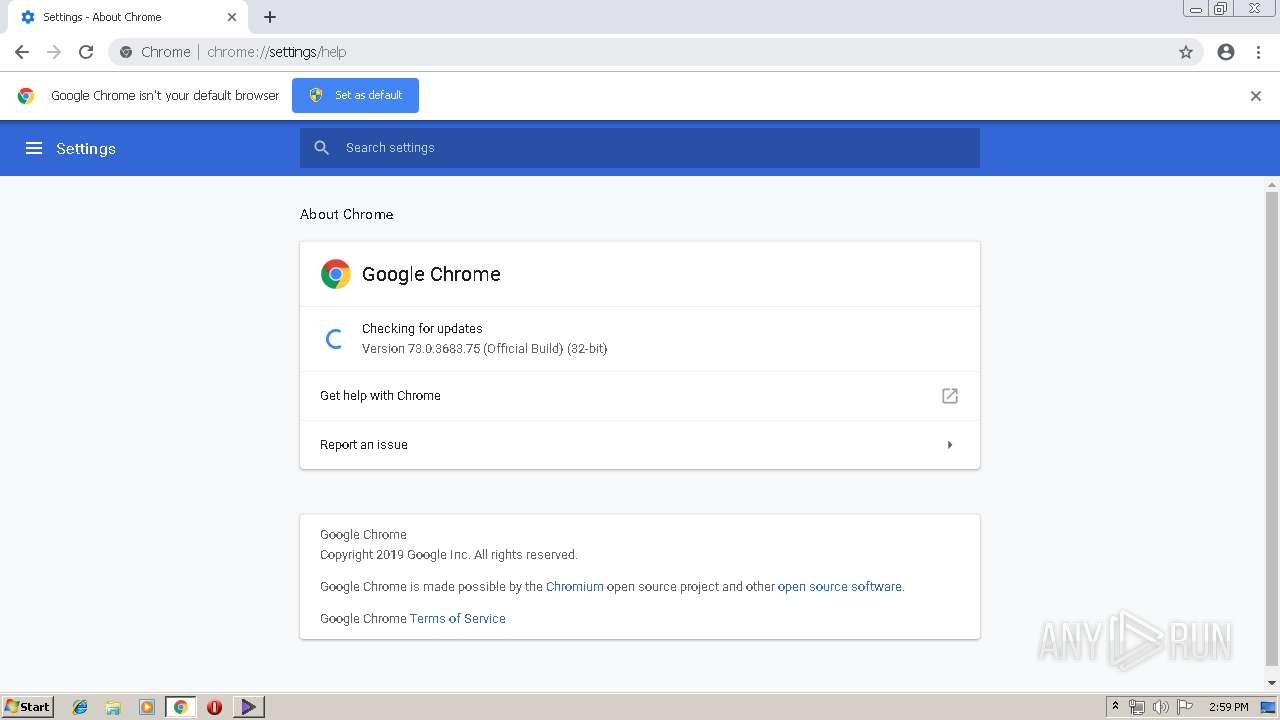Open Chrome's three-dot menu
Image resolution: width=1280 pixels, height=720 pixels.
coord(1258,52)
